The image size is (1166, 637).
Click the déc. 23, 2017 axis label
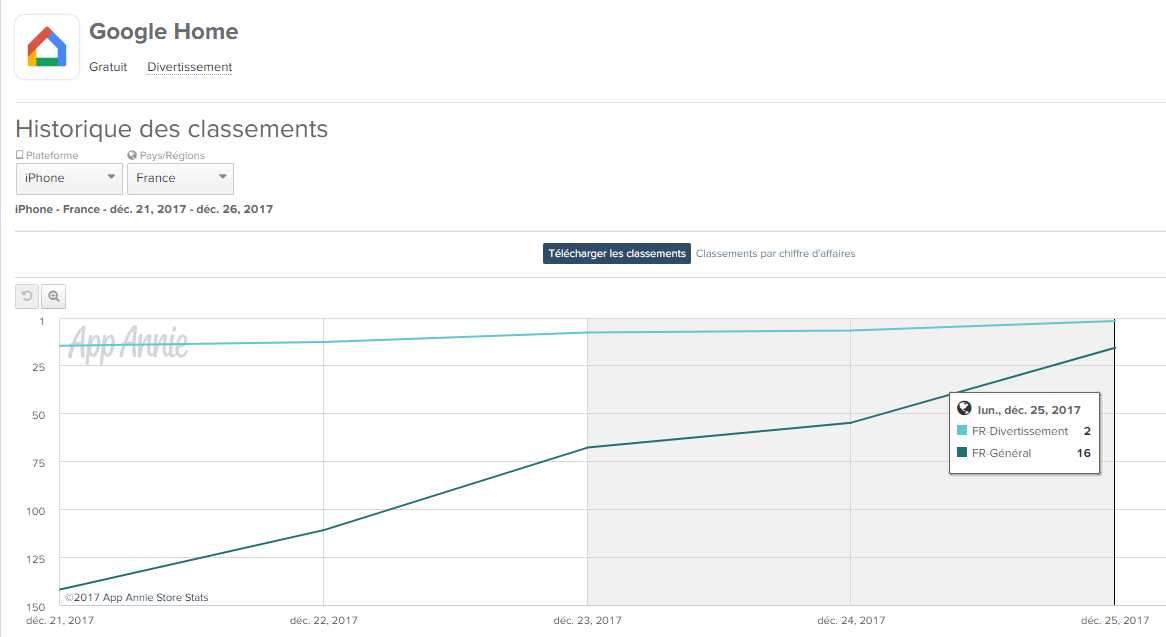pyautogui.click(x=587, y=620)
